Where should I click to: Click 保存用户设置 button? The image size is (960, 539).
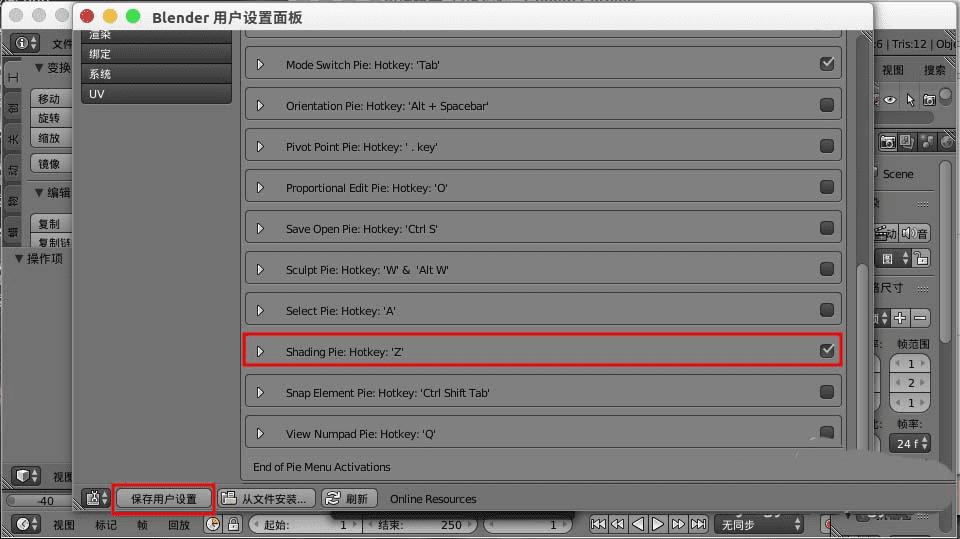click(163, 499)
